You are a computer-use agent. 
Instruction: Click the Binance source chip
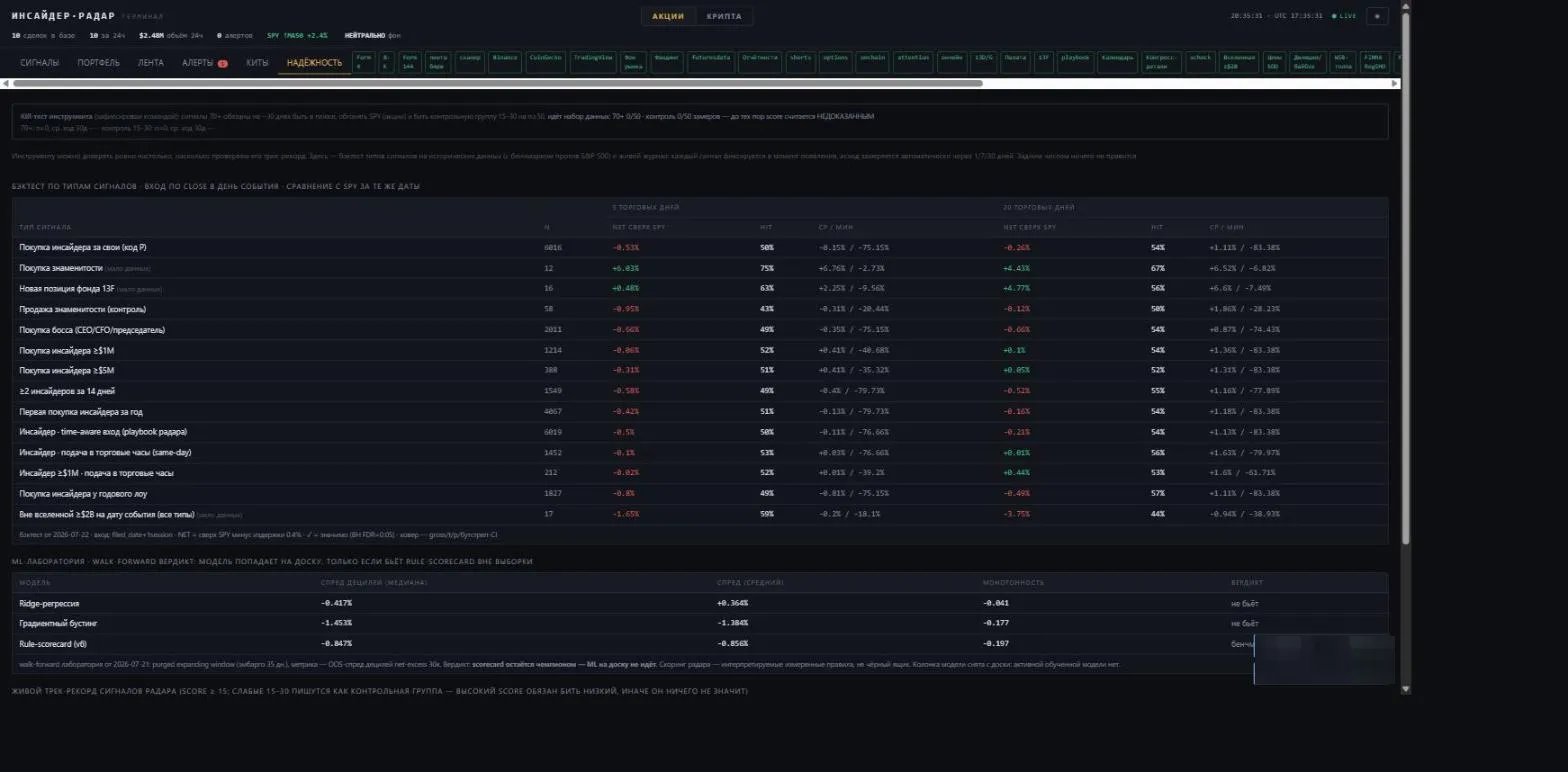point(505,63)
